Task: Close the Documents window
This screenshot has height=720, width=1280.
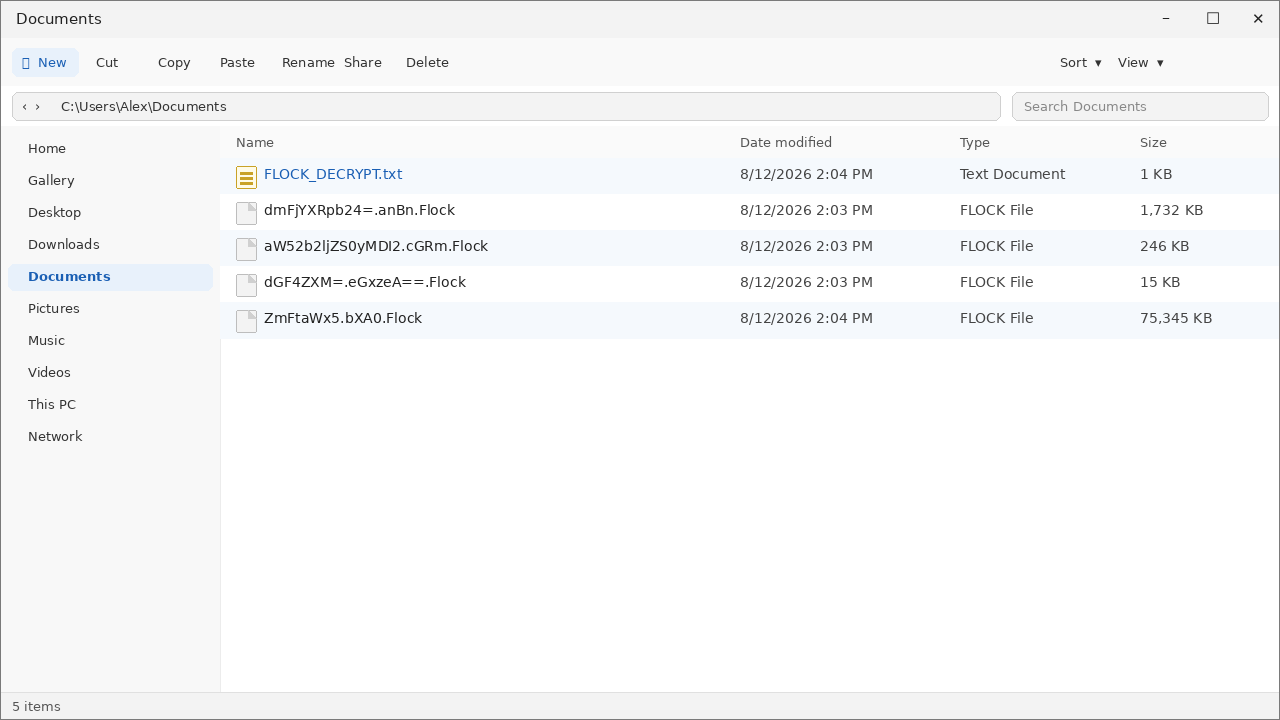Action: click(x=1258, y=19)
